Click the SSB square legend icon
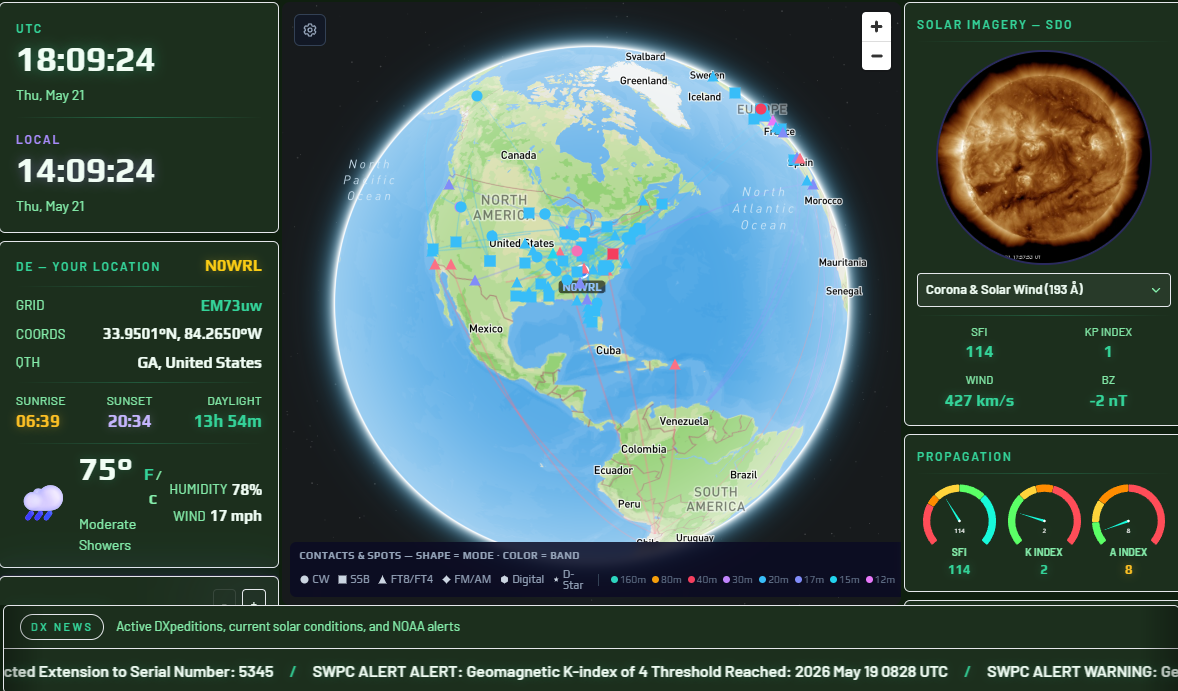Image resolution: width=1178 pixels, height=691 pixels. (x=343, y=580)
